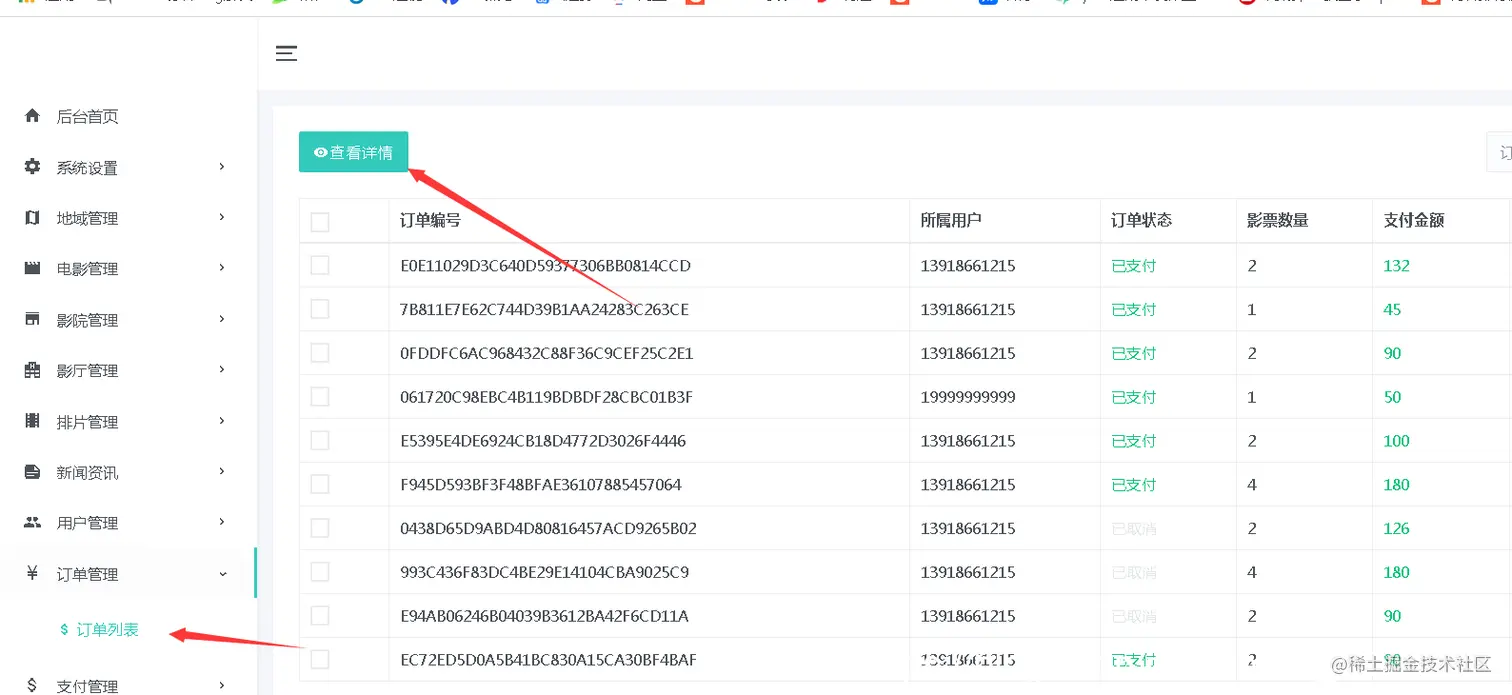Click the building icon beside 影厅管理
The width and height of the screenshot is (1512, 695).
click(32, 370)
